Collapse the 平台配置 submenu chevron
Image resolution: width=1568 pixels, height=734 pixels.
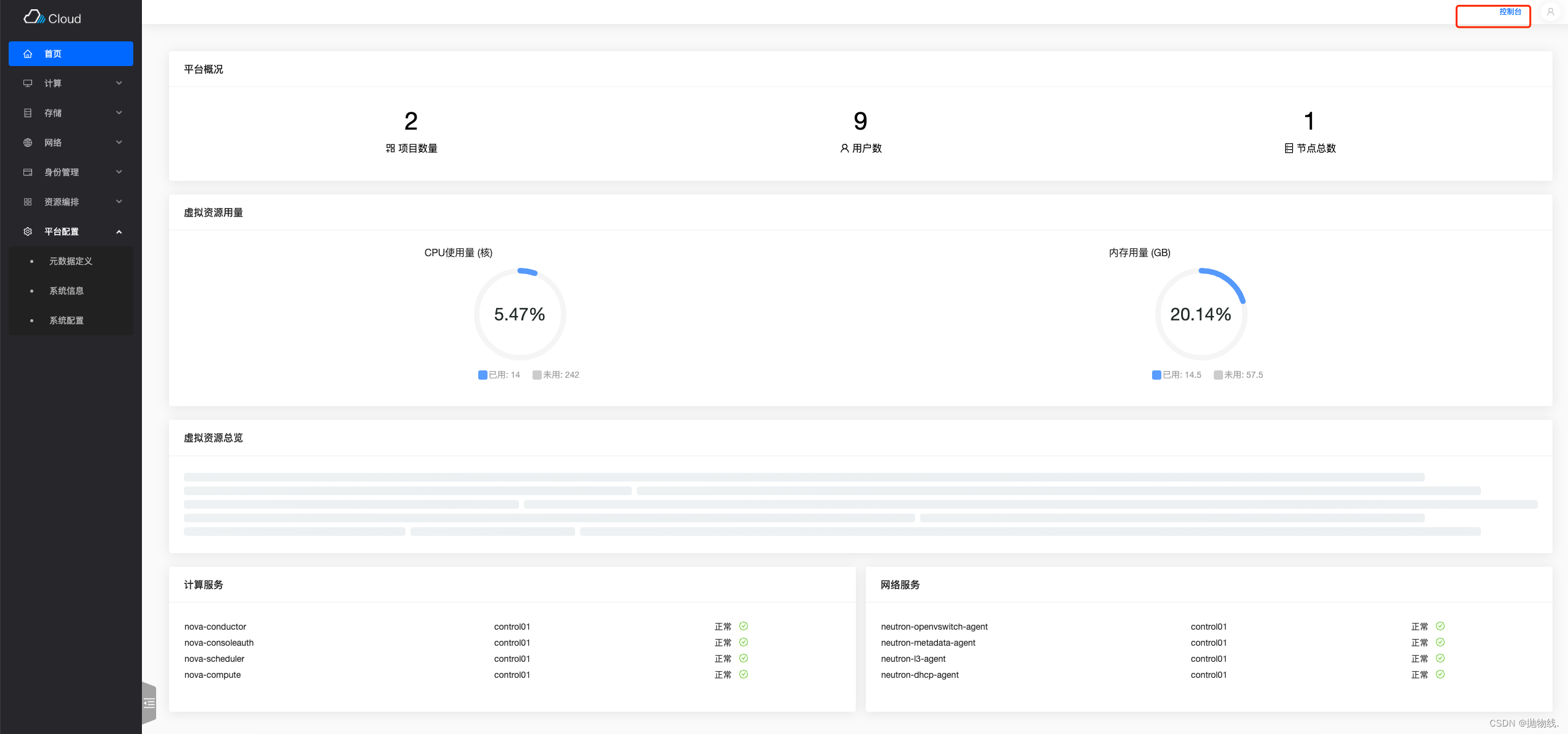point(119,231)
